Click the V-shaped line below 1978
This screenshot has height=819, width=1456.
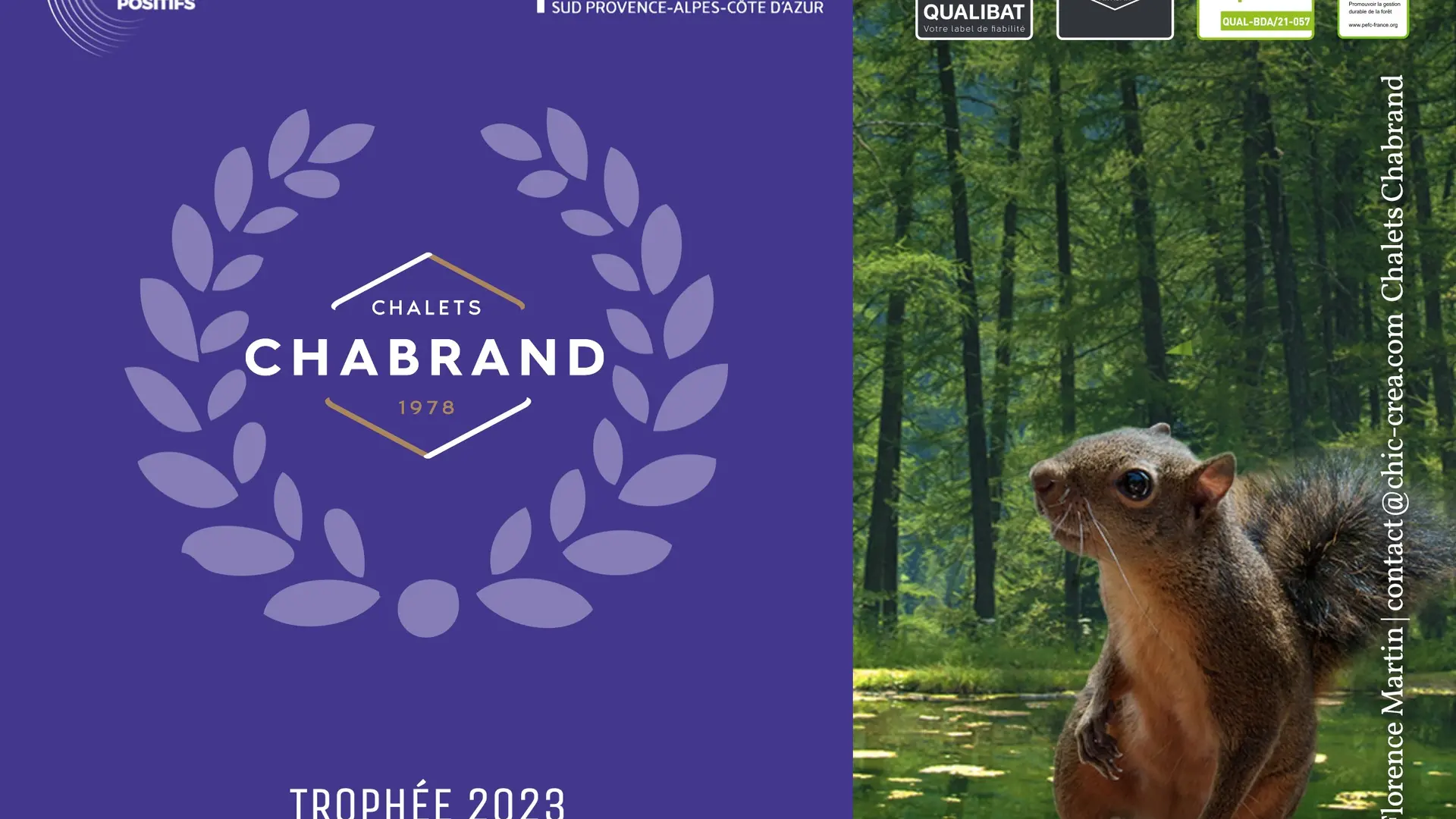tap(428, 428)
